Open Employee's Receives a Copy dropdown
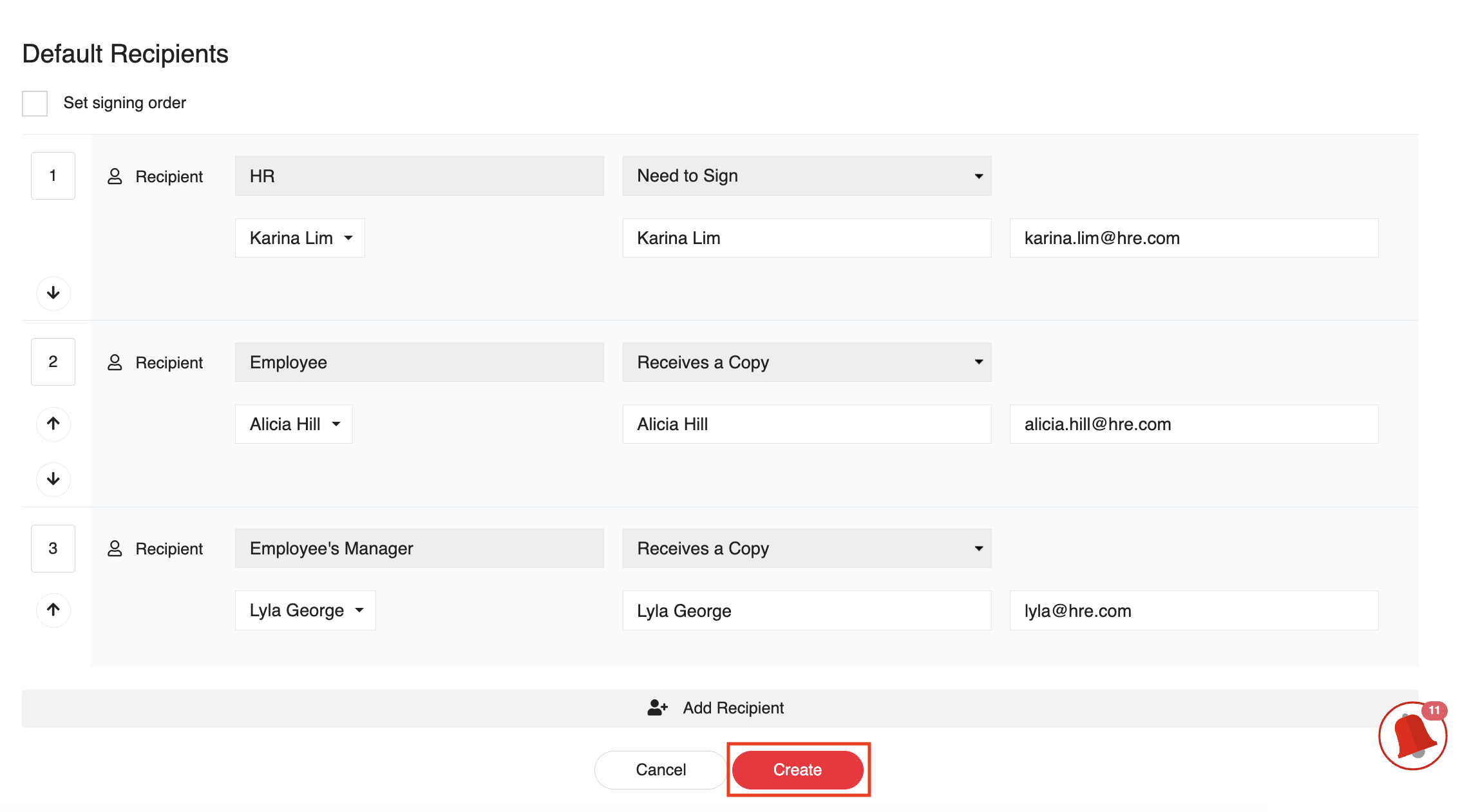Image resolution: width=1460 pixels, height=812 pixels. point(806,363)
